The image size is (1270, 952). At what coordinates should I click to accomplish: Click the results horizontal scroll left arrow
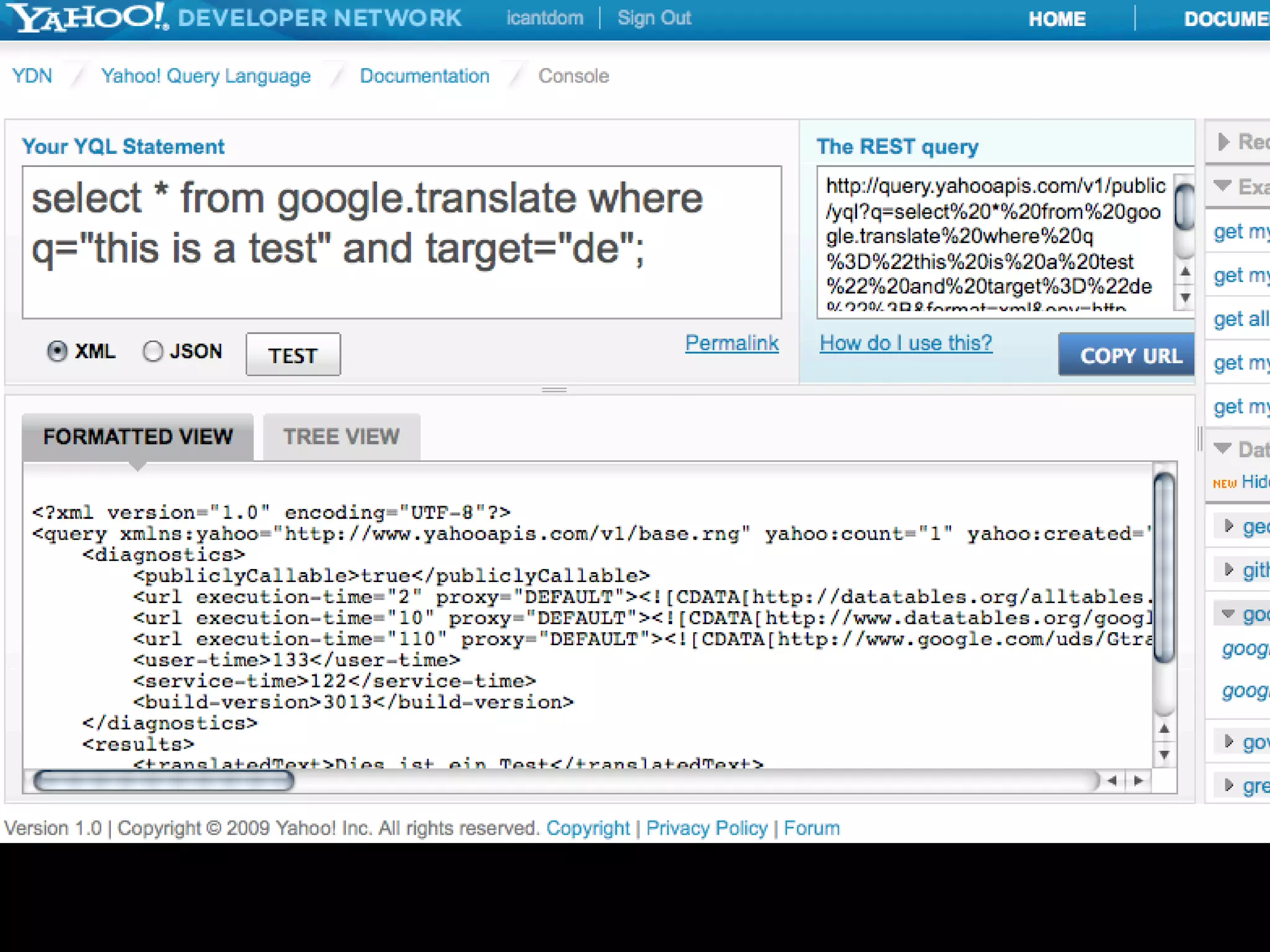pyautogui.click(x=1112, y=781)
